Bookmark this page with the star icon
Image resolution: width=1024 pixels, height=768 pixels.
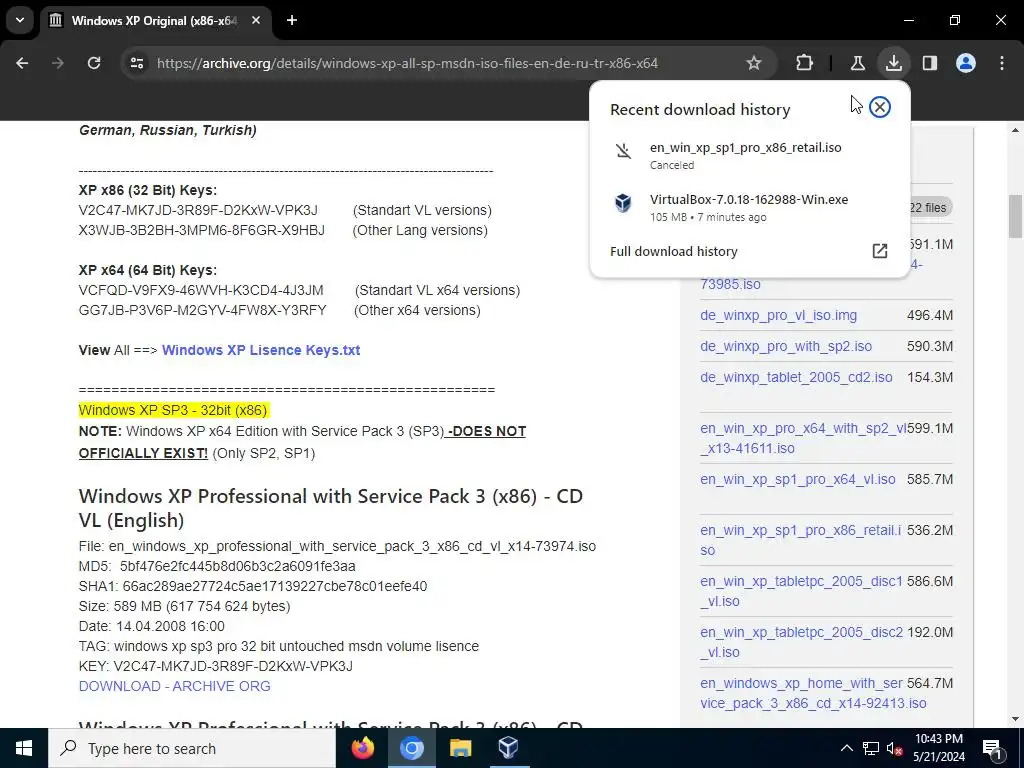click(754, 63)
